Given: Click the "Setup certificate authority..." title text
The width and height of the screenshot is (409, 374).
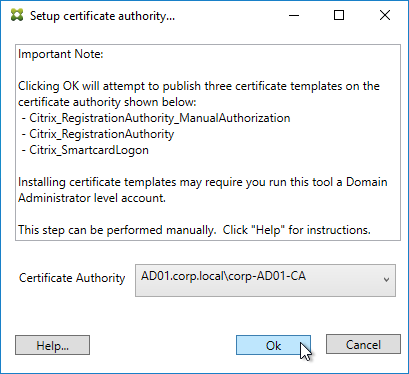Looking at the screenshot, I should click(x=102, y=16).
